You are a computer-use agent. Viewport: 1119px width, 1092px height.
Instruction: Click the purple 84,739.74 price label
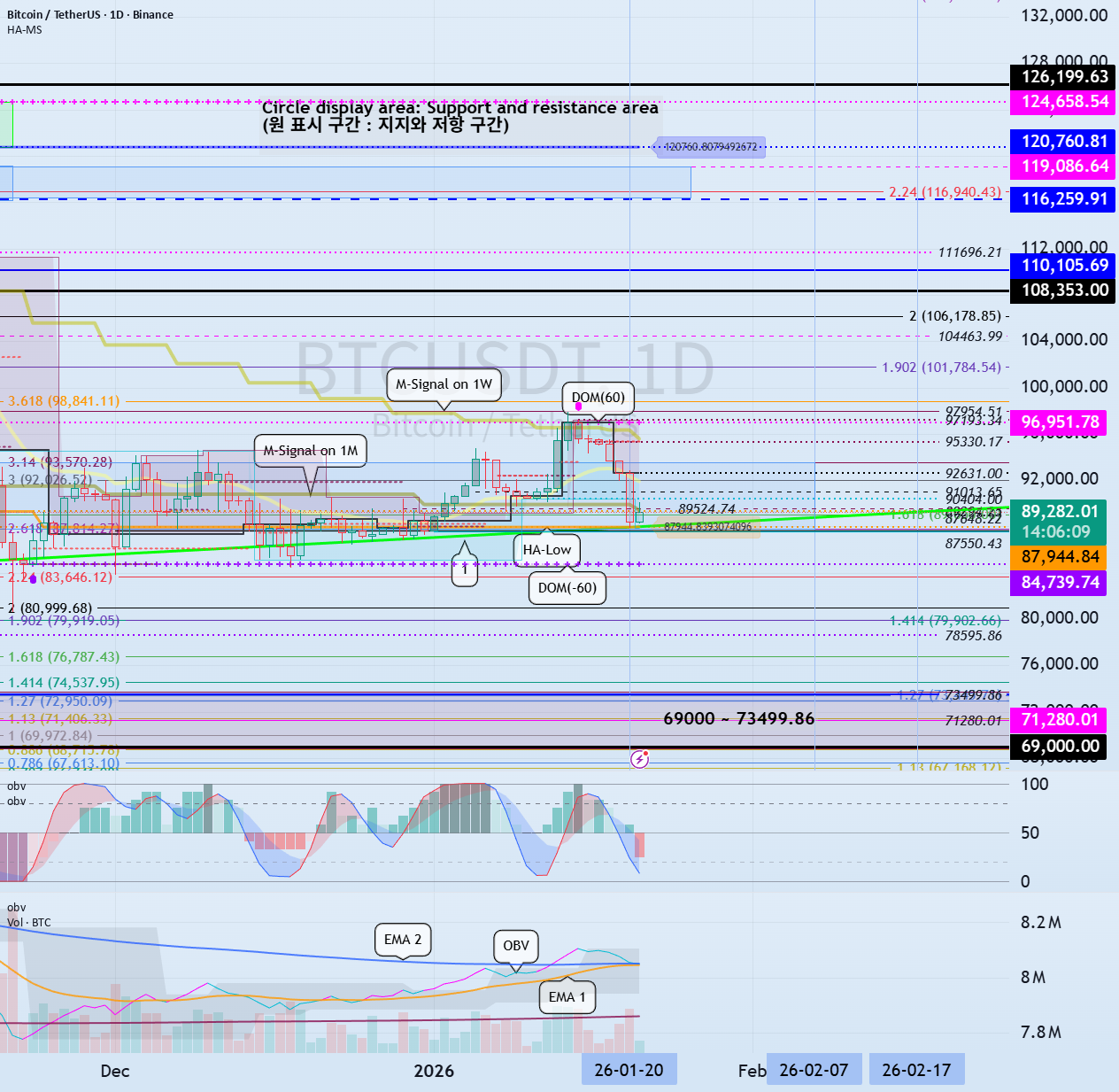coord(1059,583)
